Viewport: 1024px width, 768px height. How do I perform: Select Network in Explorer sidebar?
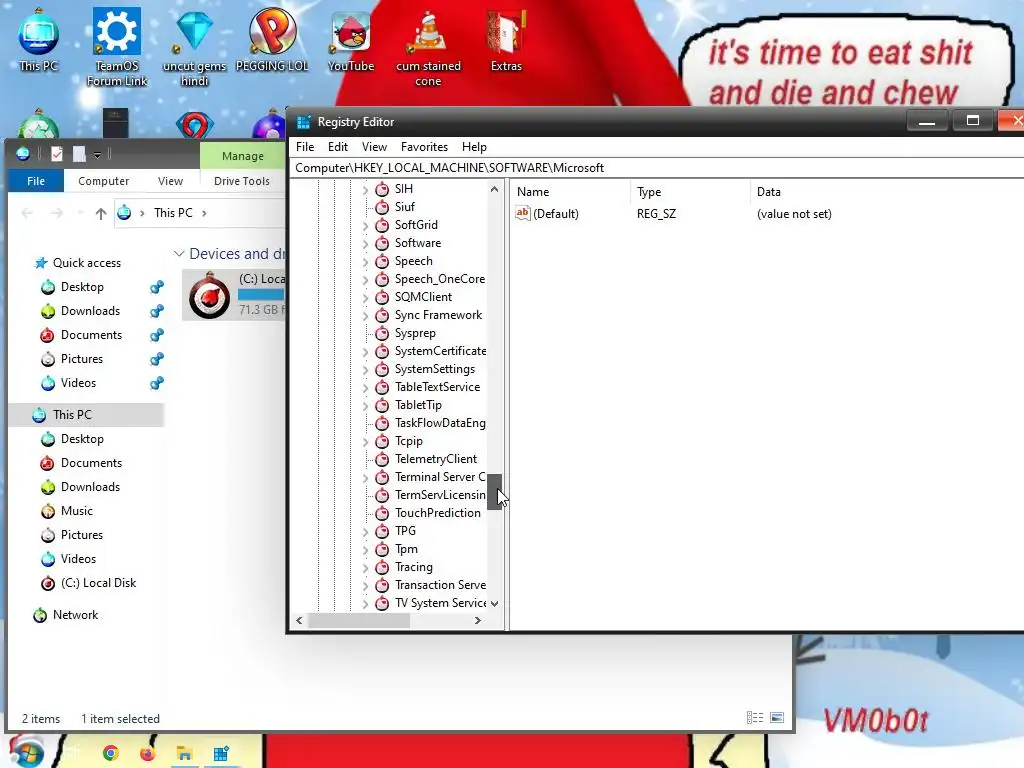(75, 615)
